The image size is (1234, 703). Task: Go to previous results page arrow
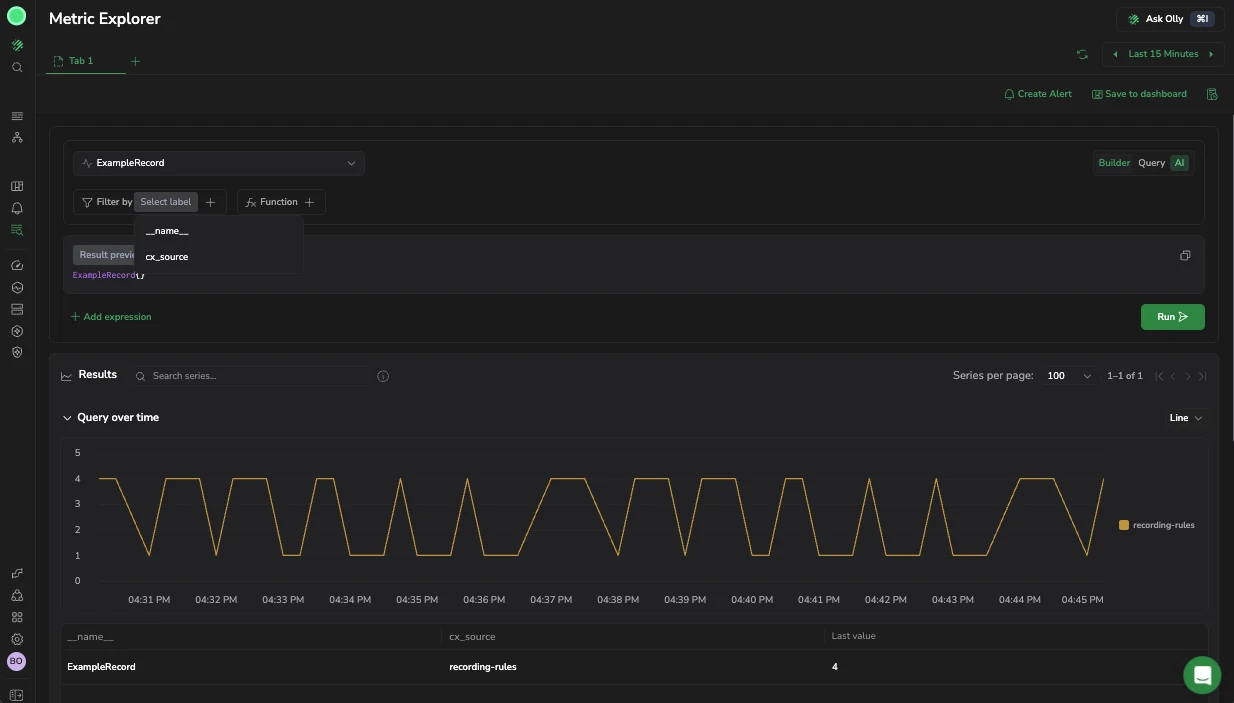tap(1173, 376)
